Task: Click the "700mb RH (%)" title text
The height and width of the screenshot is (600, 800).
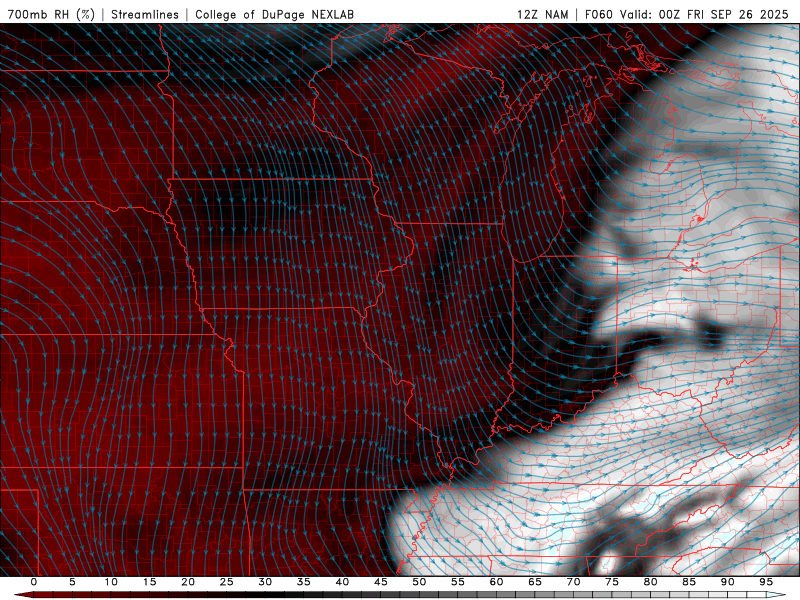Action: 52,14
